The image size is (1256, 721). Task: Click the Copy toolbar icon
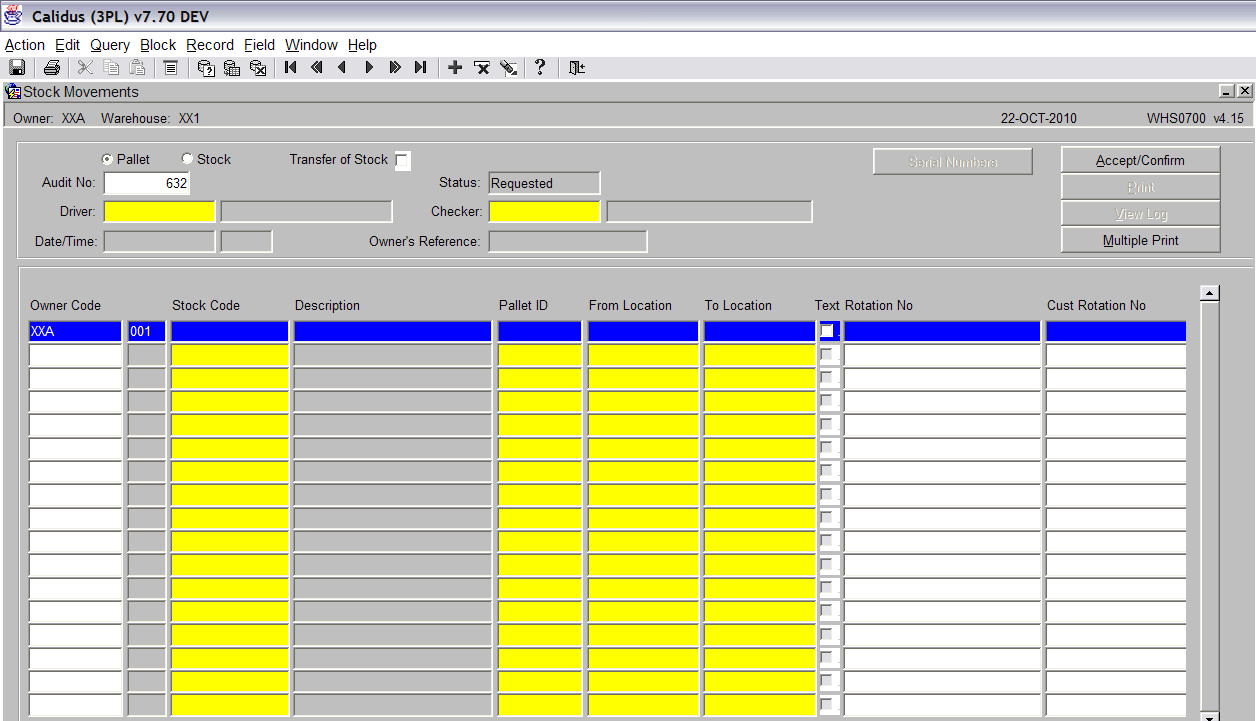click(x=111, y=68)
